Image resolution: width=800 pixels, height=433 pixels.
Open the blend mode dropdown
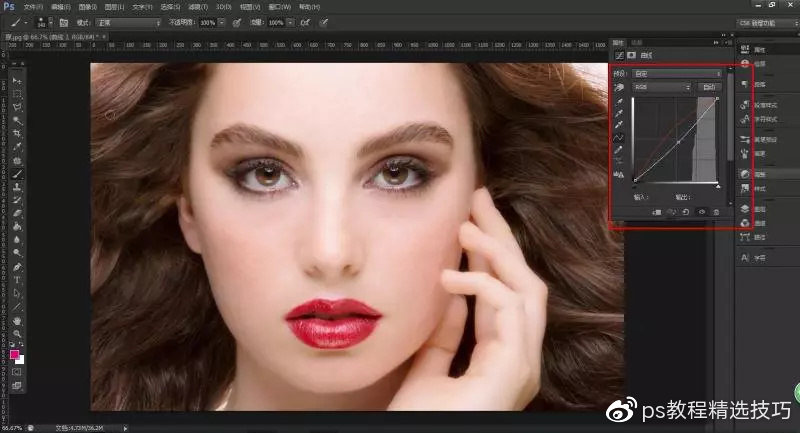(x=131, y=21)
